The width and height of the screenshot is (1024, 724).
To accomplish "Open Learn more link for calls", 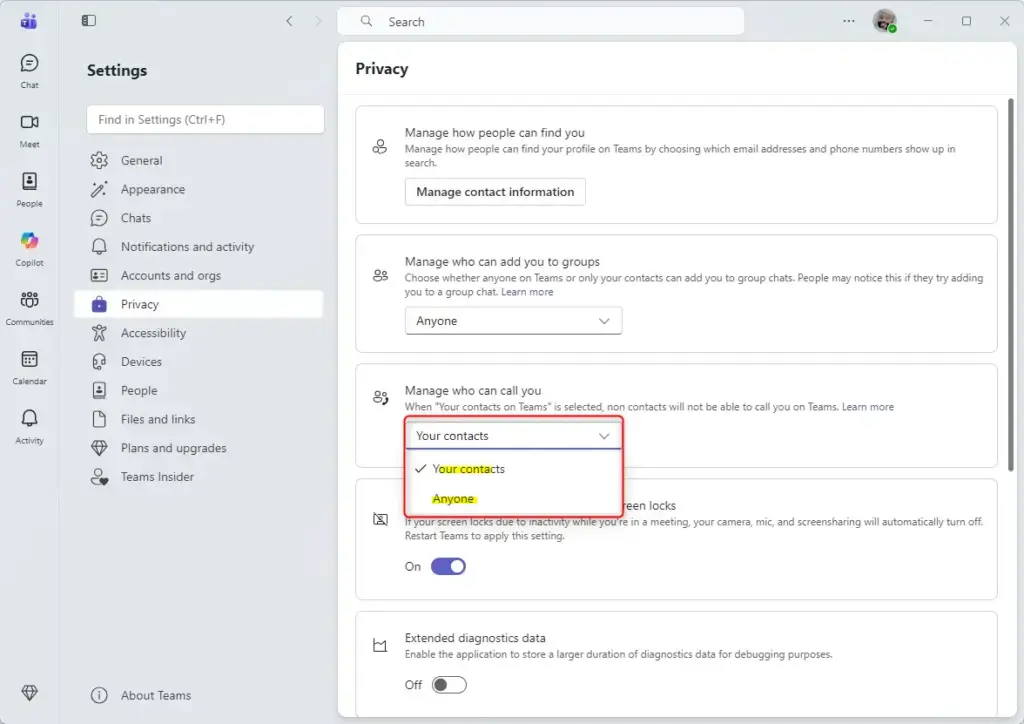I will click(x=867, y=407).
